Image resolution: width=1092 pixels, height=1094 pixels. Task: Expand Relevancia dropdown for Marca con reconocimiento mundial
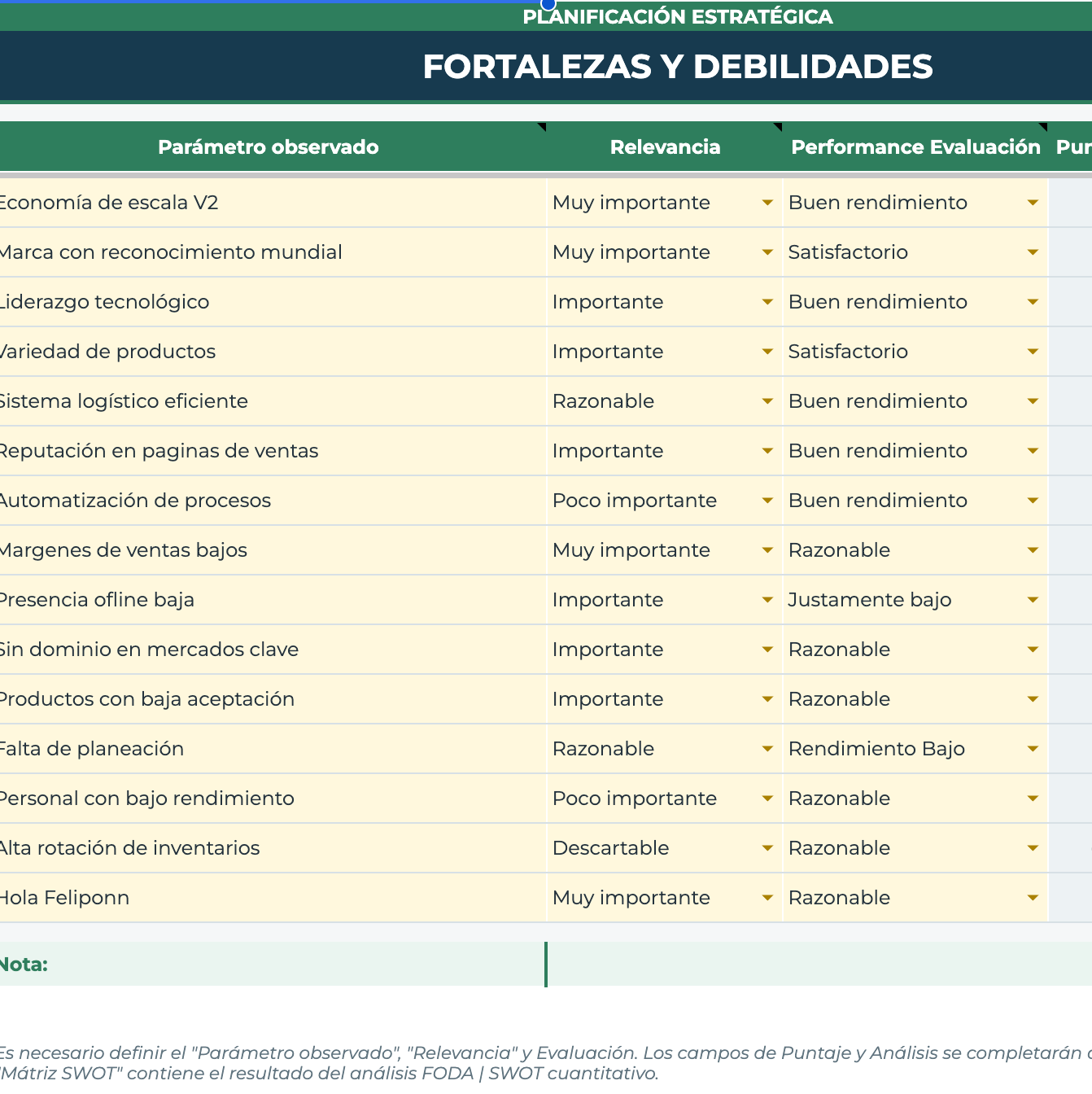point(767,252)
